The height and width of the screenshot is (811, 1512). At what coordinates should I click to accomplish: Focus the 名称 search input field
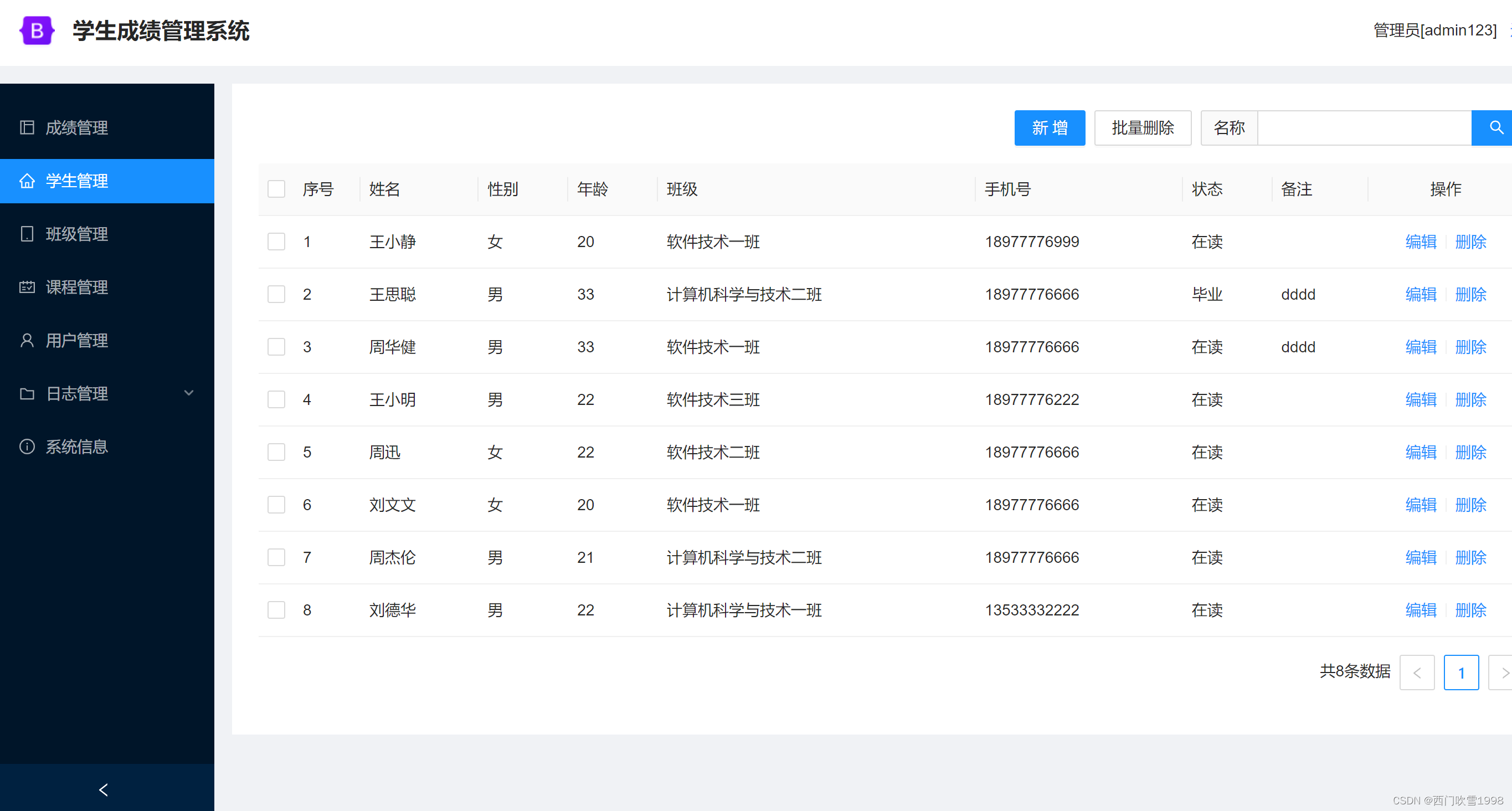pos(1365,127)
